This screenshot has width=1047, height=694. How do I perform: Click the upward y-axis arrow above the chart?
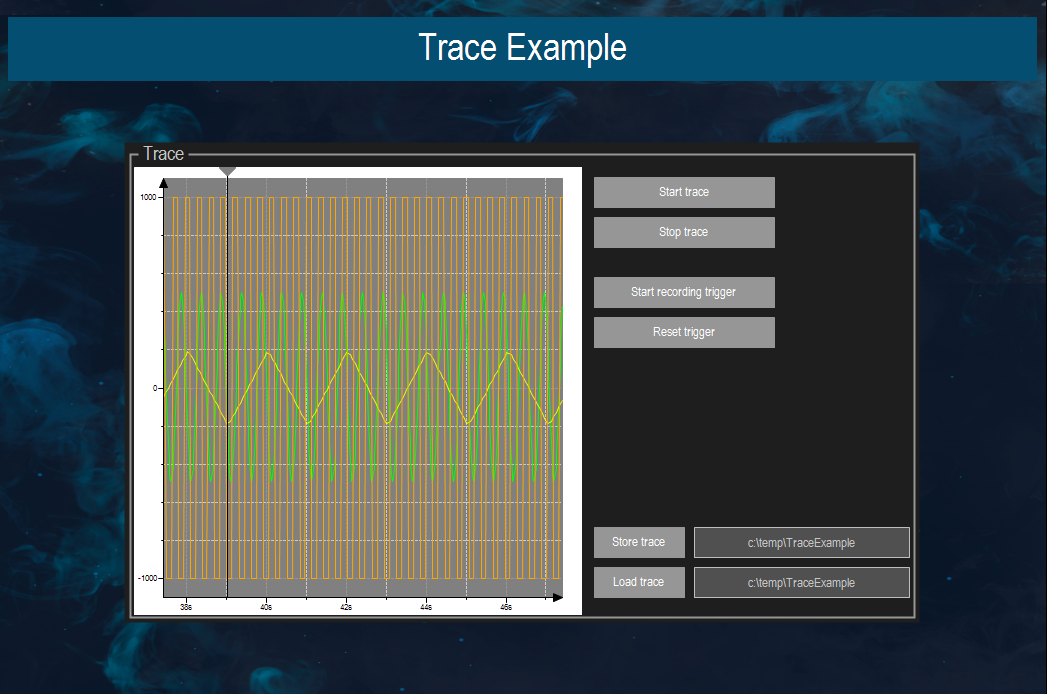[x=163, y=183]
